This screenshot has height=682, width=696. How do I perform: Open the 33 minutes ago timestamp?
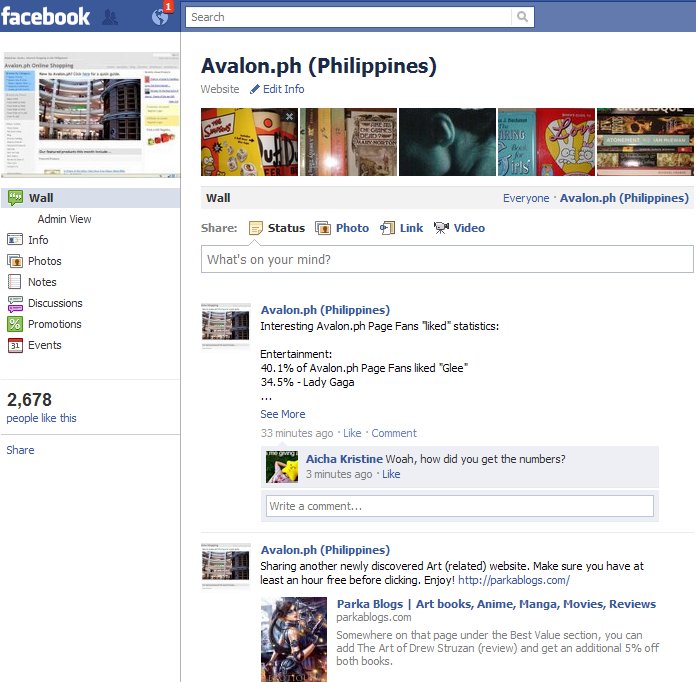click(x=297, y=433)
